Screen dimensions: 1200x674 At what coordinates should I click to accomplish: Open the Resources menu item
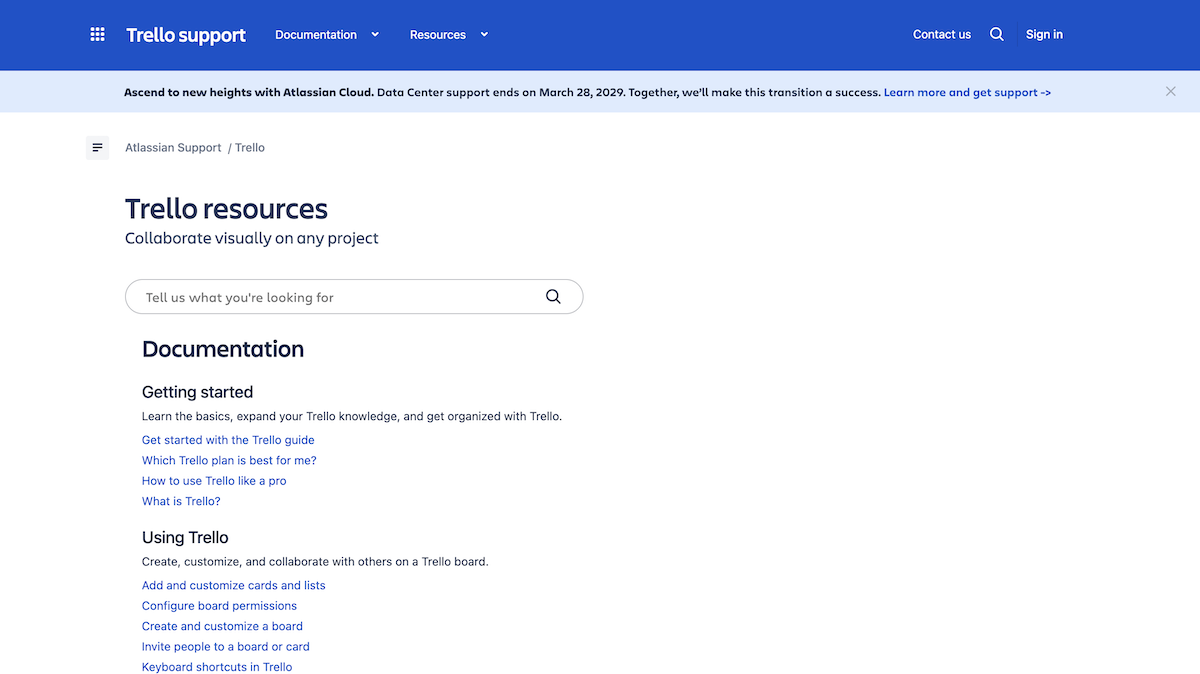[x=438, y=34]
